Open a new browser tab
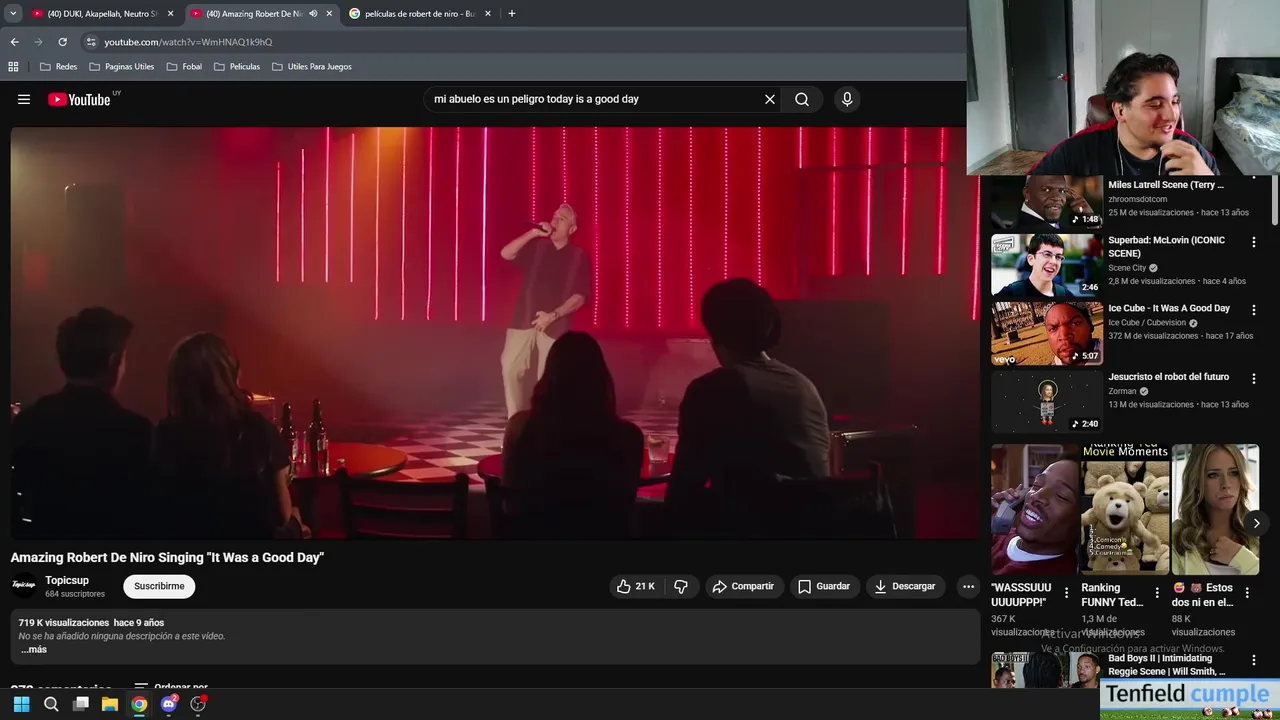The width and height of the screenshot is (1280, 720). (x=512, y=14)
